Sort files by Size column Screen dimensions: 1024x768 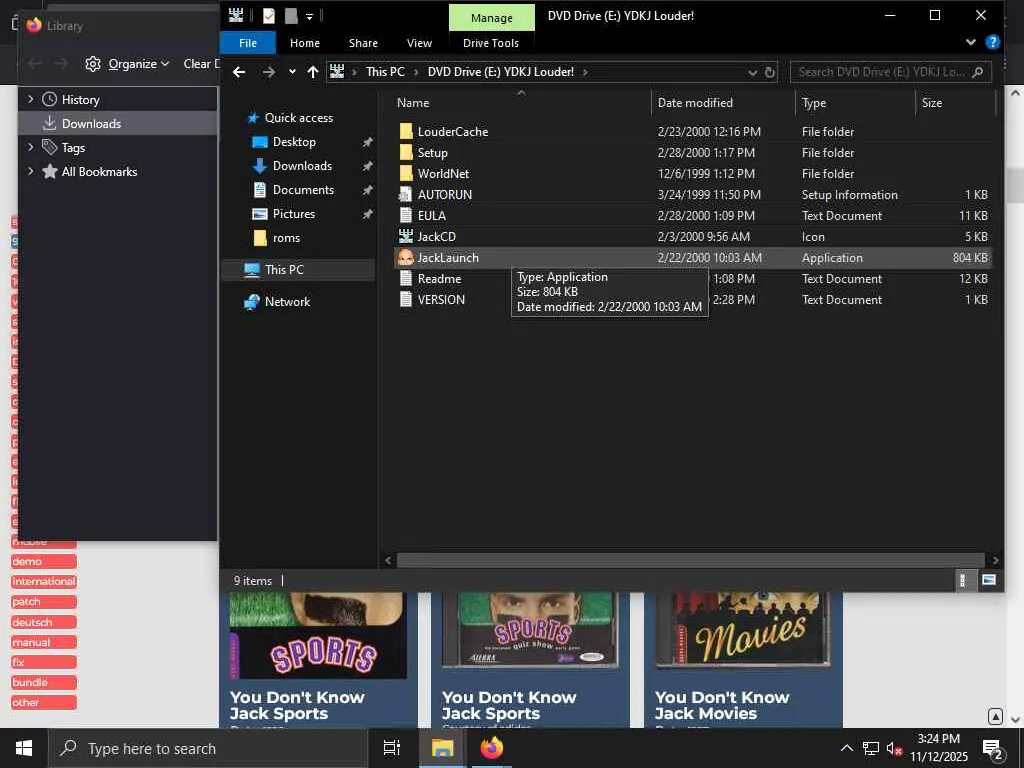tap(932, 103)
